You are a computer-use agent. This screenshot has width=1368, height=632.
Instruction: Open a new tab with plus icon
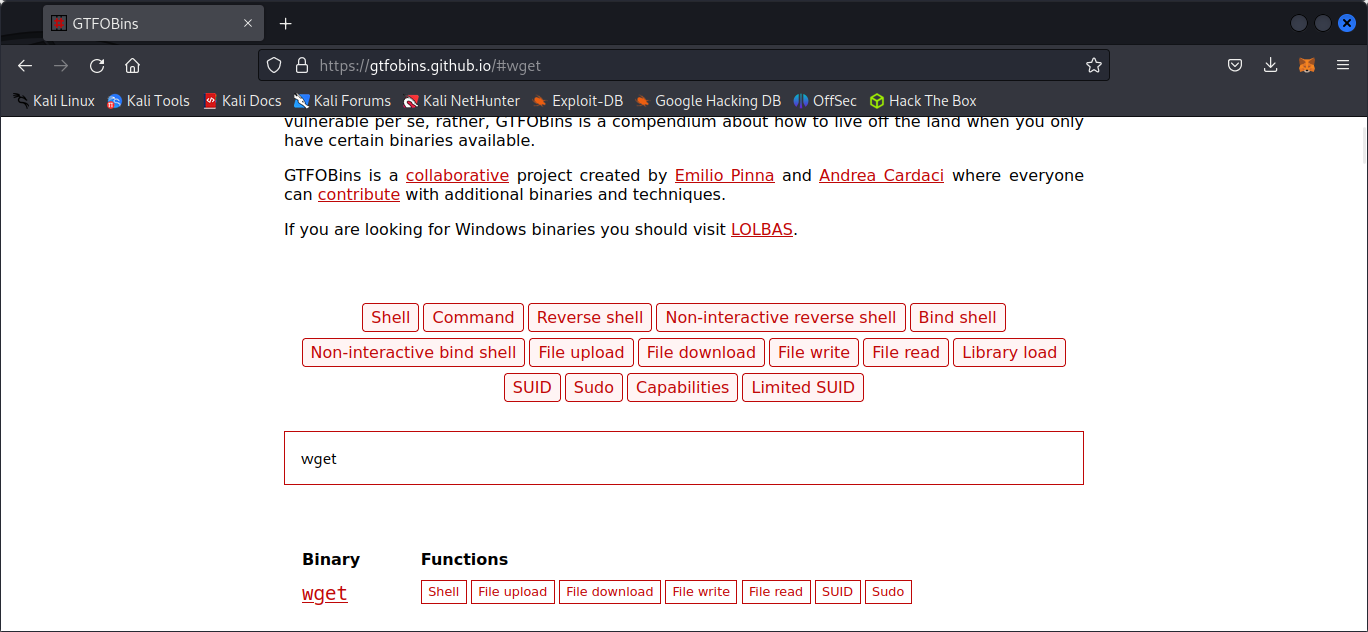(285, 23)
